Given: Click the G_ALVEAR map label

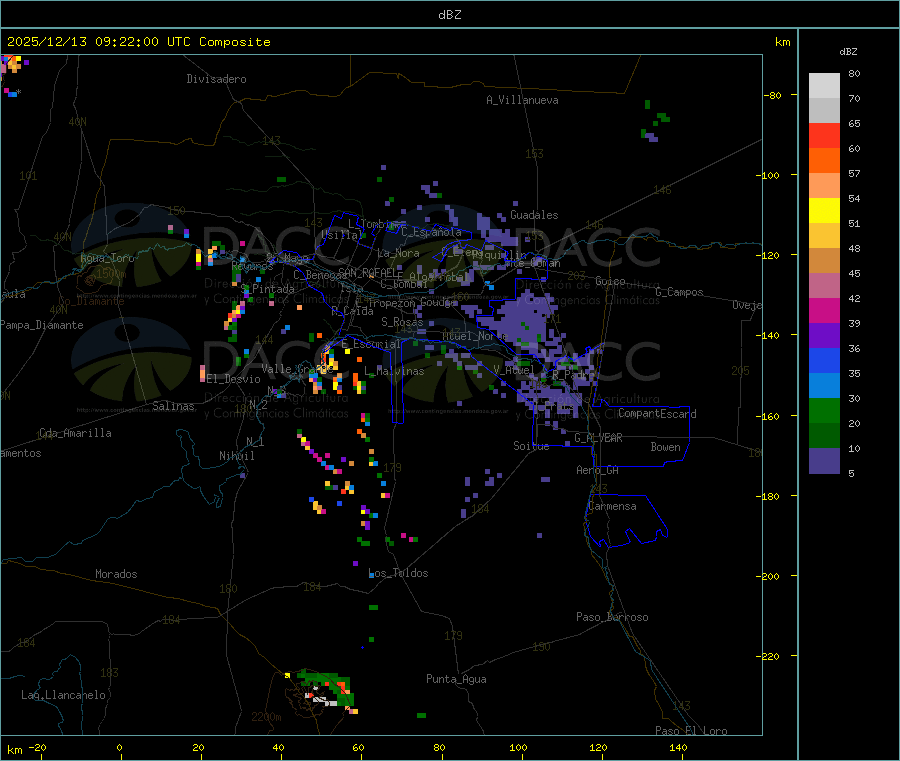Looking at the screenshot, I should coord(598,438).
